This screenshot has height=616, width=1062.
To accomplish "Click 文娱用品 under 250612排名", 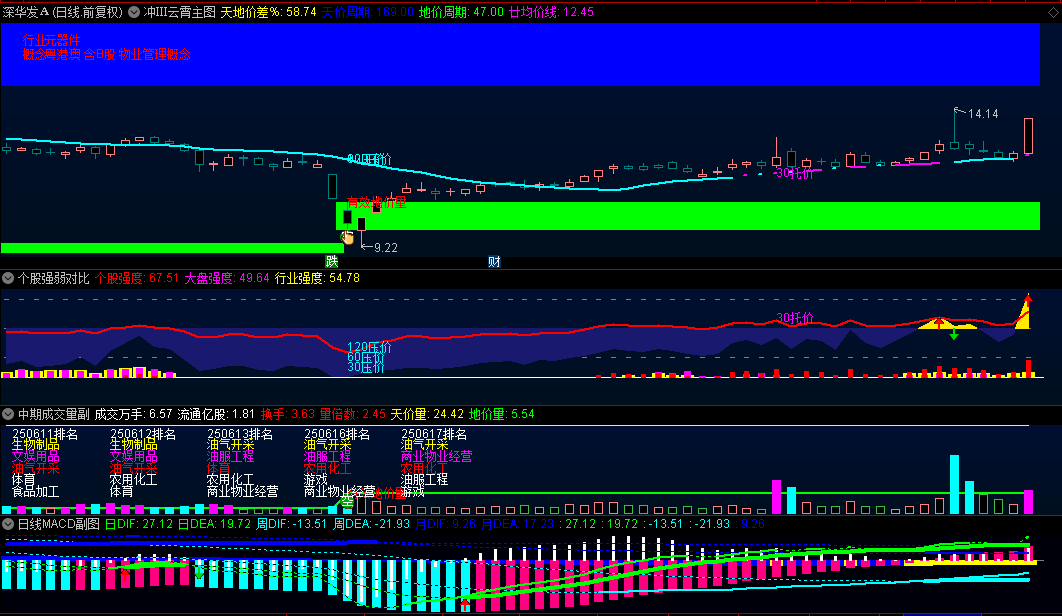I will click(x=133, y=456).
